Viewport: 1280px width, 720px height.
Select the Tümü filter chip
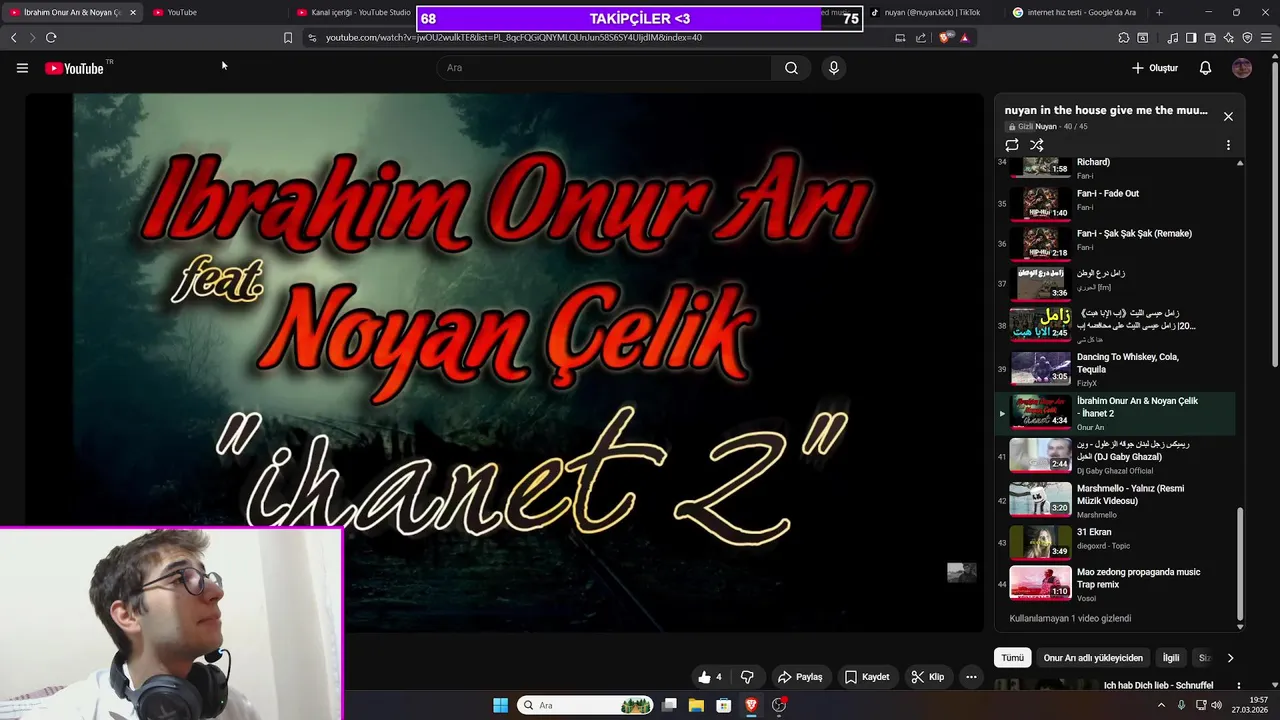pyautogui.click(x=1013, y=658)
